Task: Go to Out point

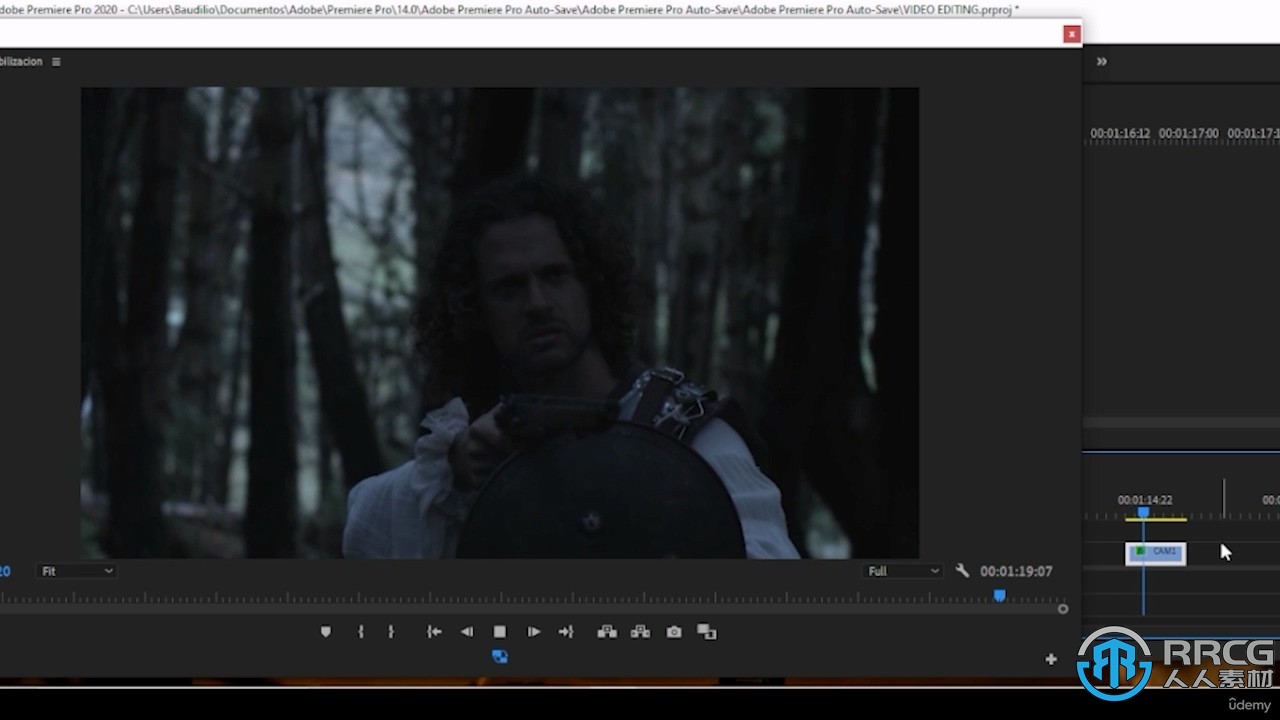Action: tap(566, 632)
